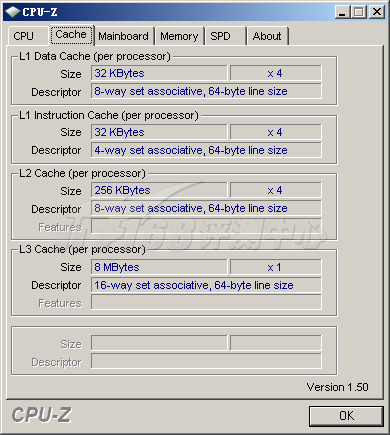This screenshot has height=435, width=390.
Task: Minimize the CPU-Z window
Action: point(342,12)
